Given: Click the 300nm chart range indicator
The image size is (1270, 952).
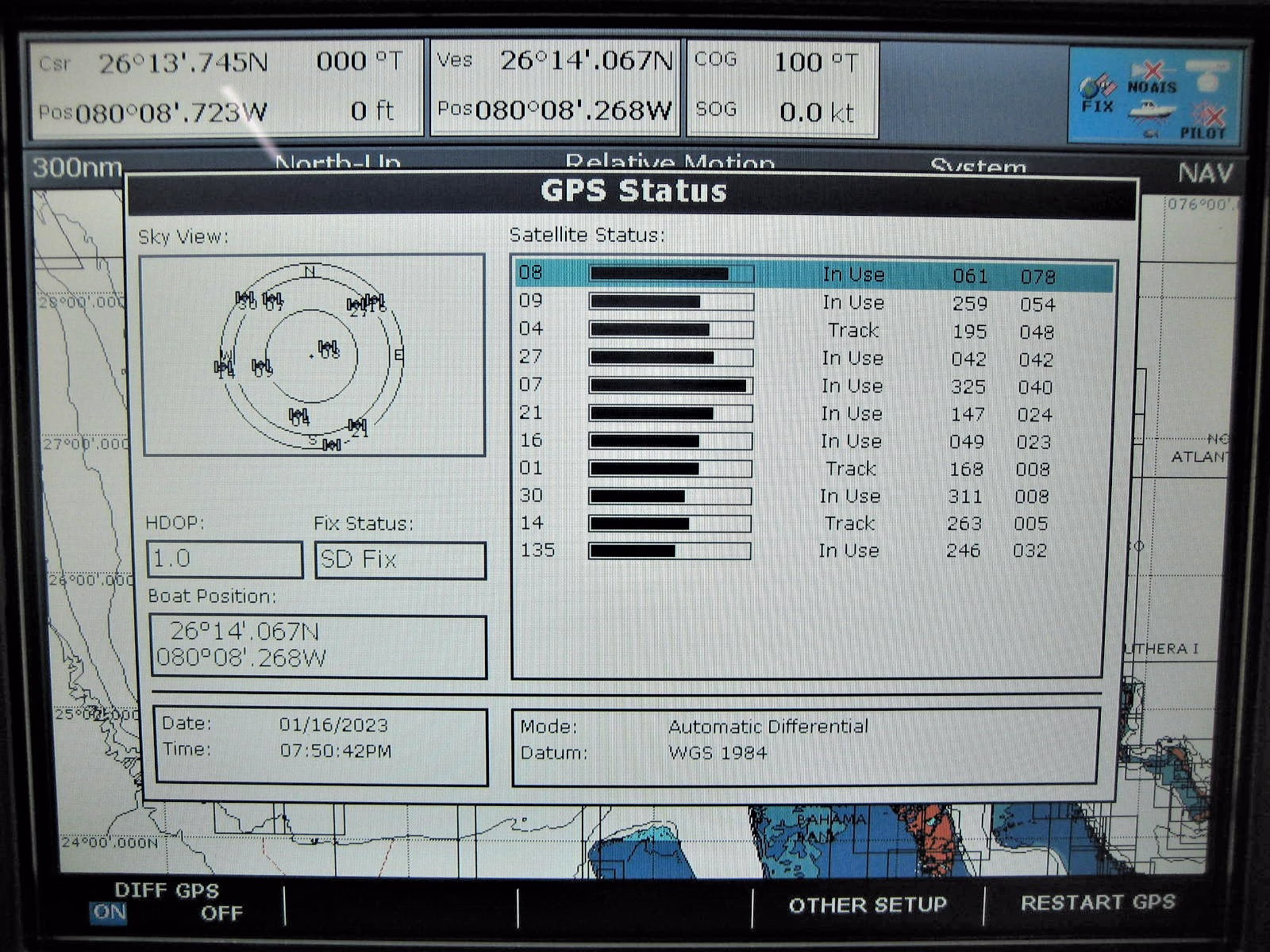Looking at the screenshot, I should (77, 168).
